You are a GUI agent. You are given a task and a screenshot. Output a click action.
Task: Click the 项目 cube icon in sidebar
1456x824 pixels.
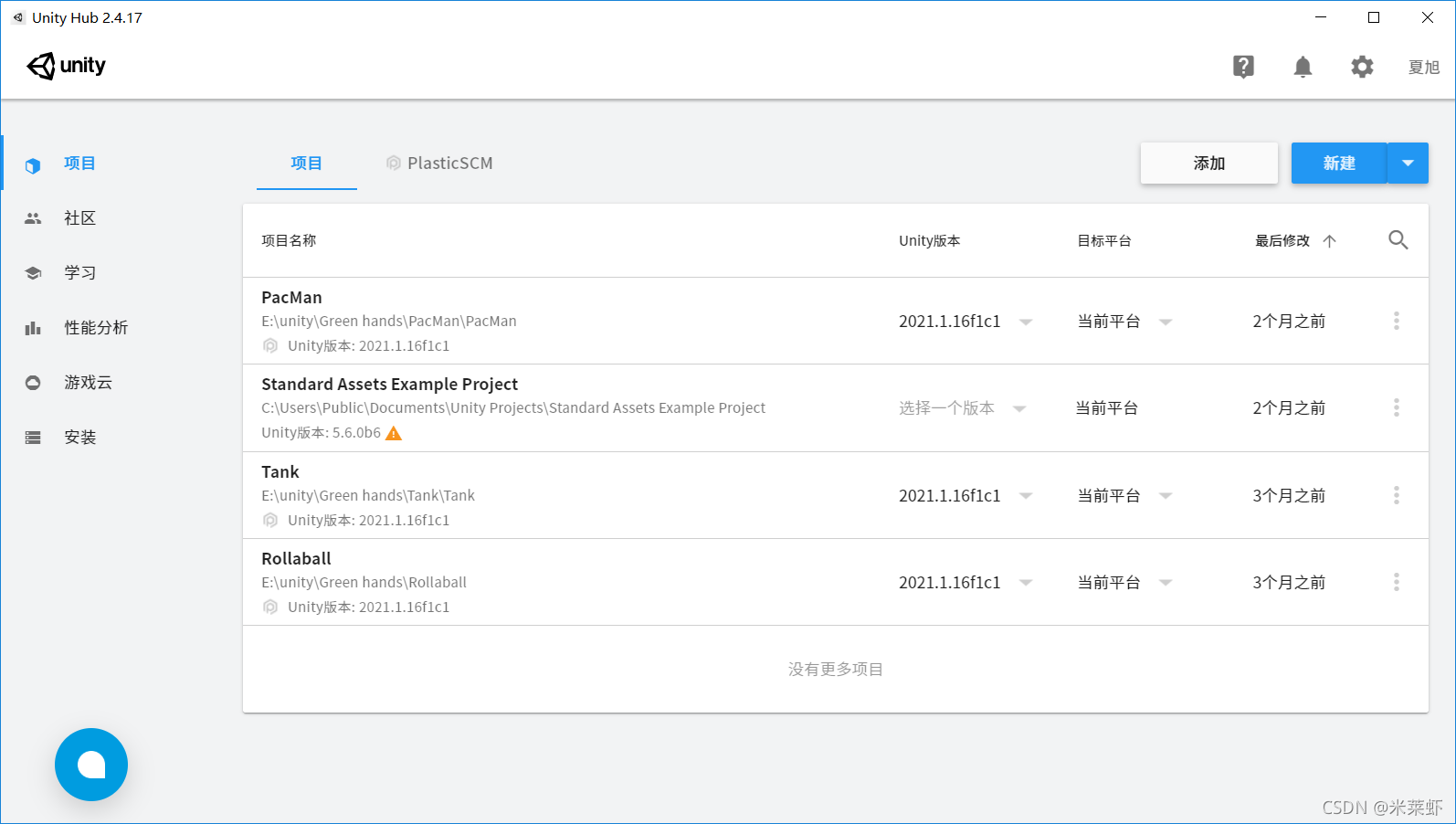coord(33,165)
